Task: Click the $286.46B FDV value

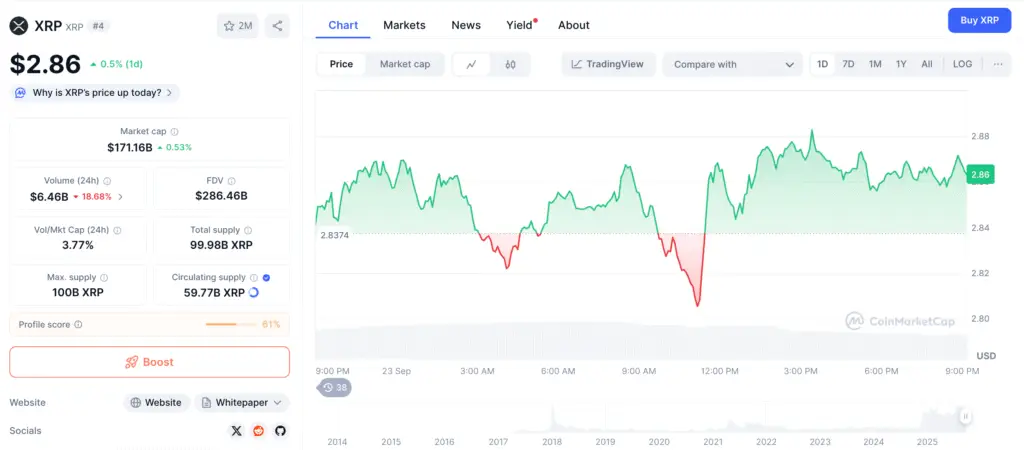Action: click(221, 196)
